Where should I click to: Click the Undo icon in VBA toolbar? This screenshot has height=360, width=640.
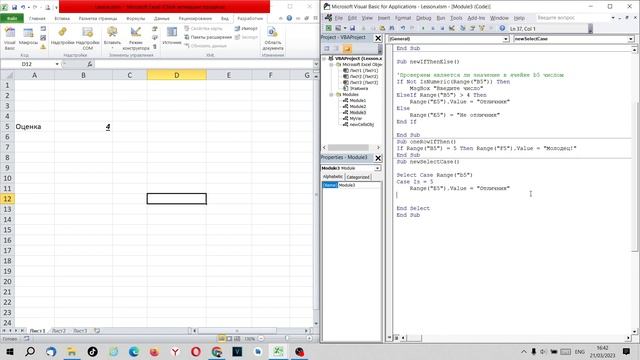pyautogui.click(x=403, y=28)
